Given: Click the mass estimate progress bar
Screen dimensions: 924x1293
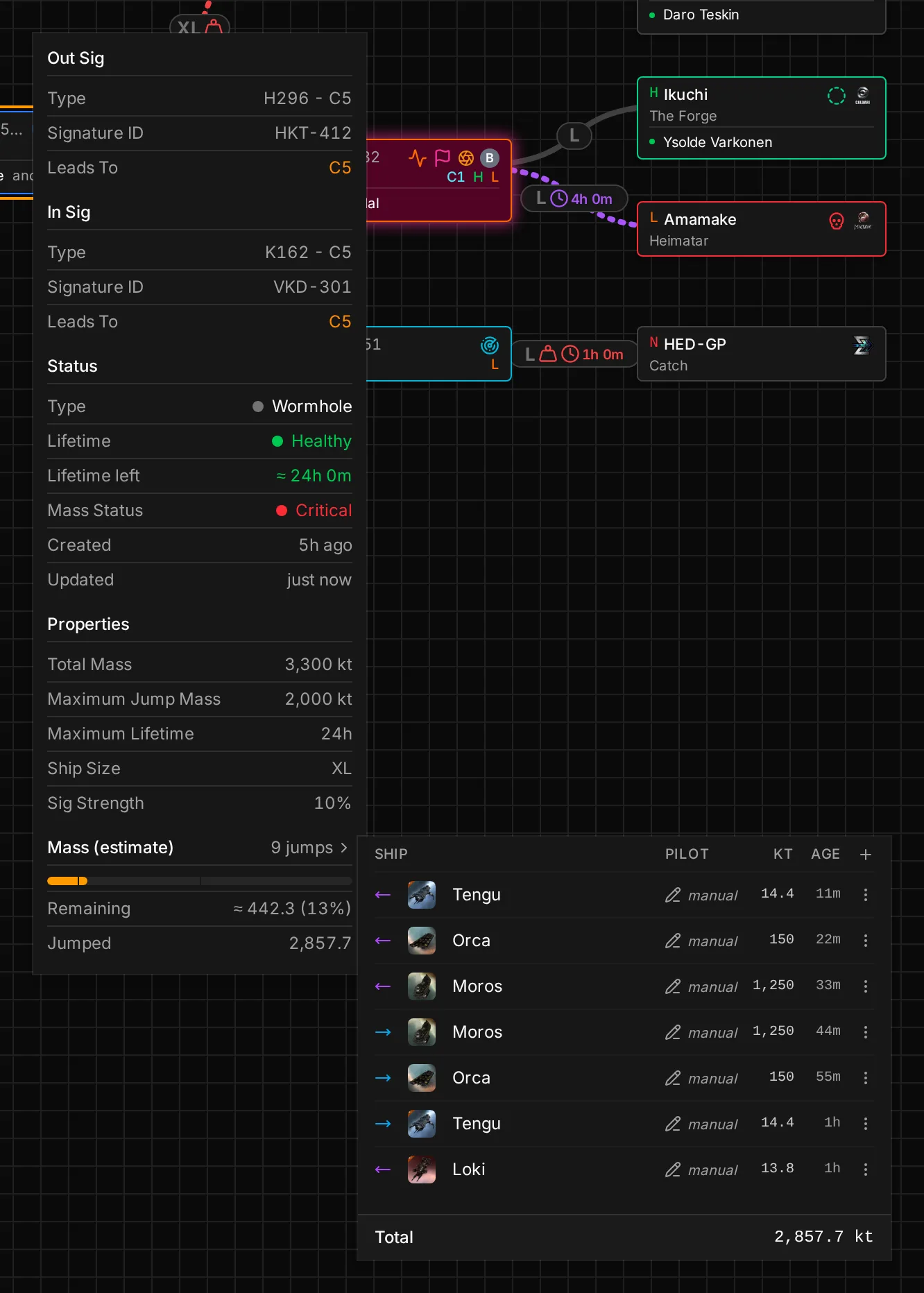Looking at the screenshot, I should click(x=200, y=881).
